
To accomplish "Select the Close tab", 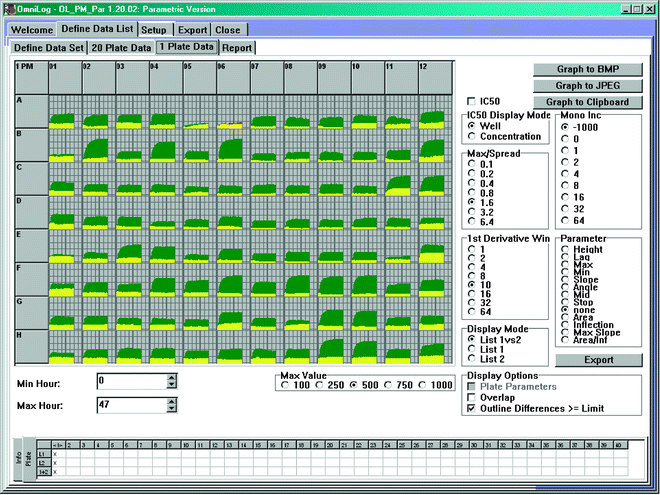I will (x=228, y=30).
